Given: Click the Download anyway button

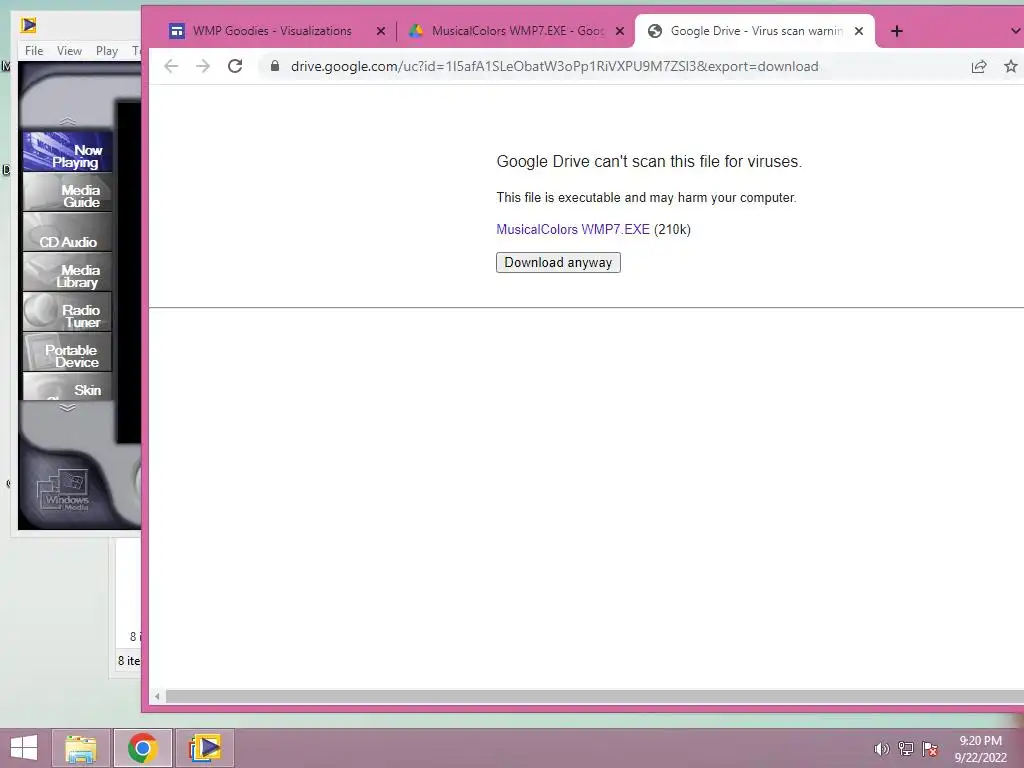Looking at the screenshot, I should [558, 263].
